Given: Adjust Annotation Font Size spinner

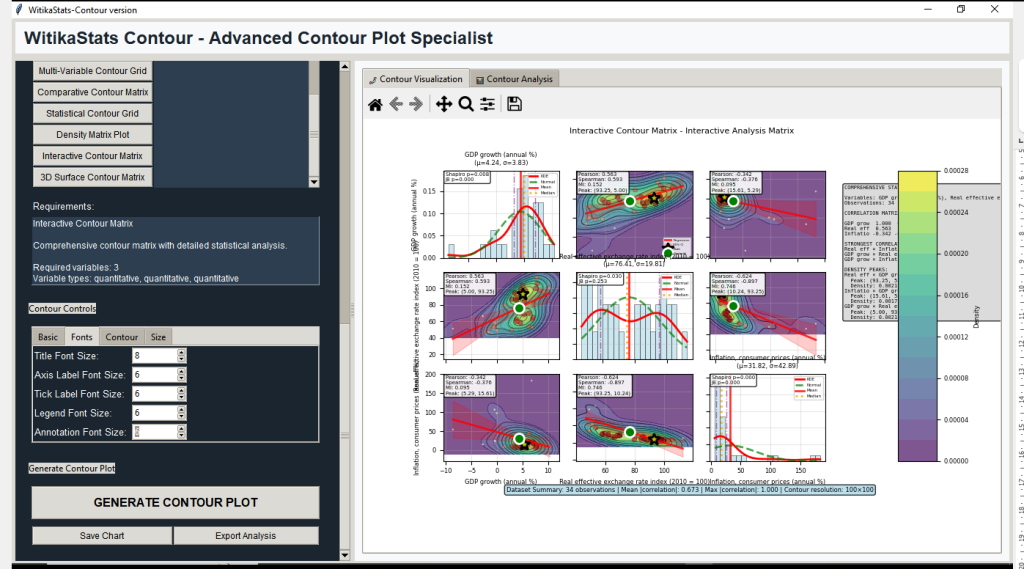Looking at the screenshot, I should [182, 432].
